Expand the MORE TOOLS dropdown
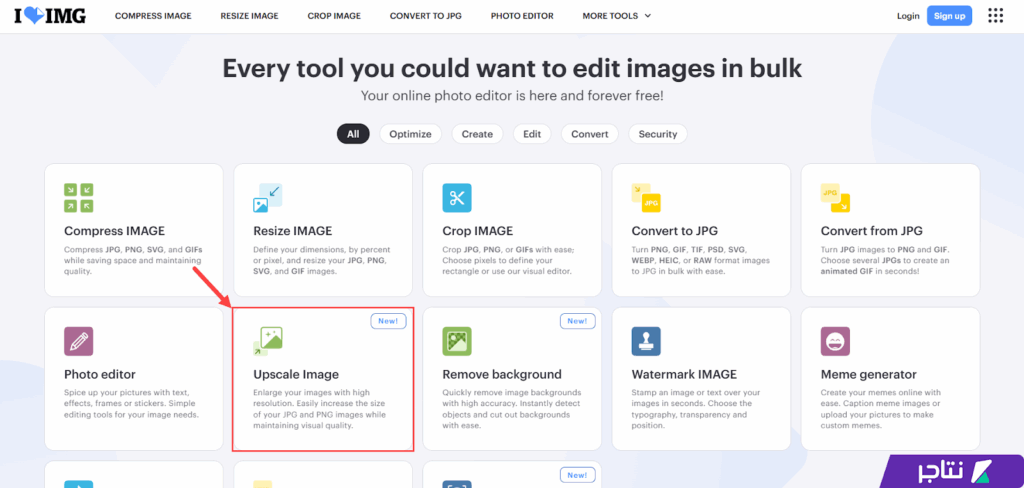Viewport: 1024px width, 488px height. click(616, 16)
